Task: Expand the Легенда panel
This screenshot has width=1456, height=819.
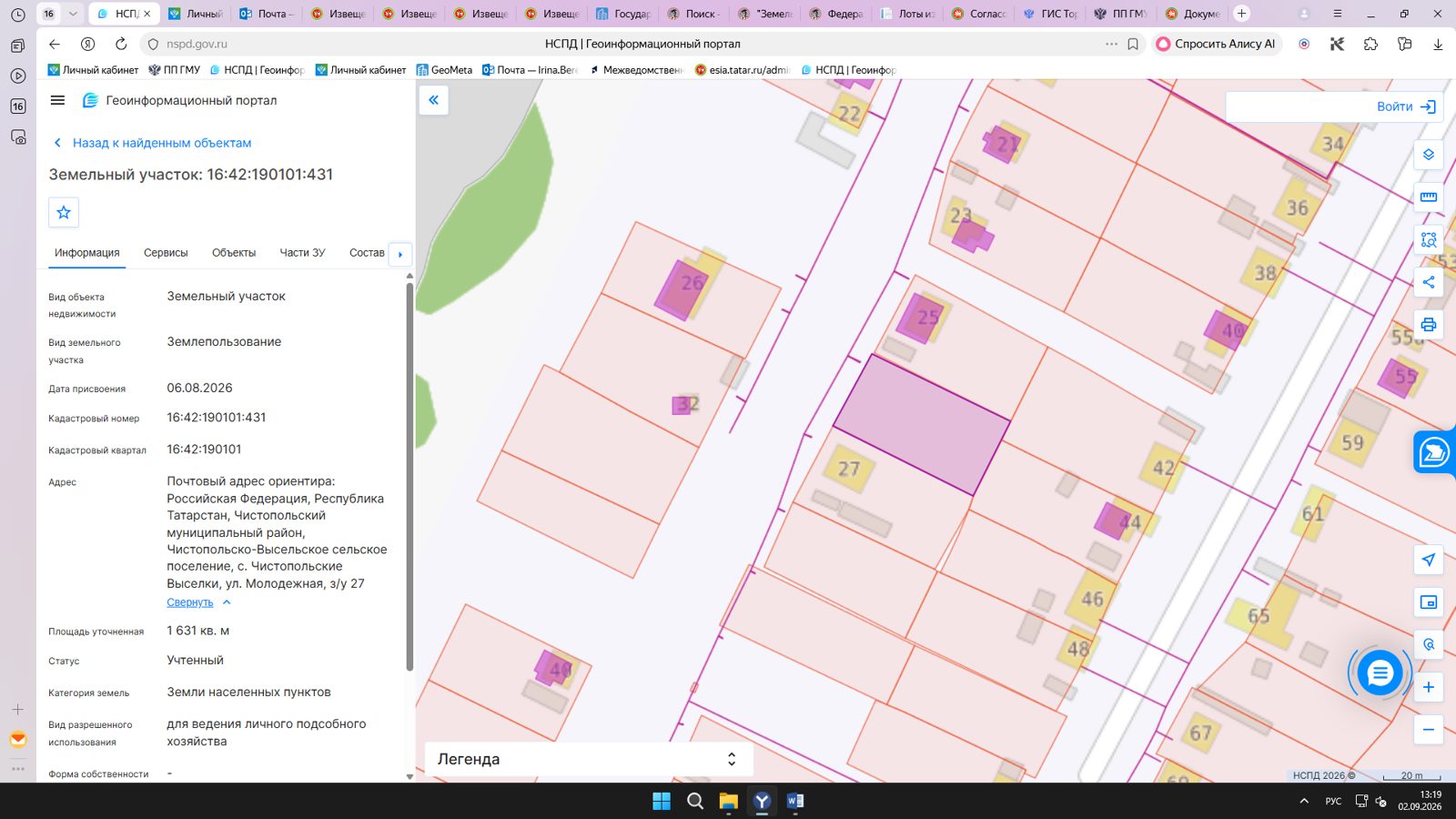Action: point(589,759)
